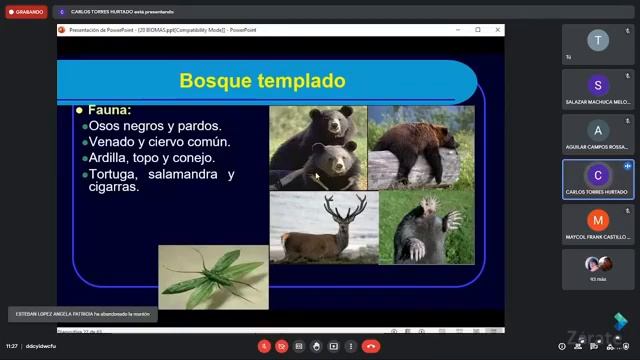Click the Bosque templado slide title
Image resolution: width=640 pixels, height=360 pixels.
click(263, 81)
